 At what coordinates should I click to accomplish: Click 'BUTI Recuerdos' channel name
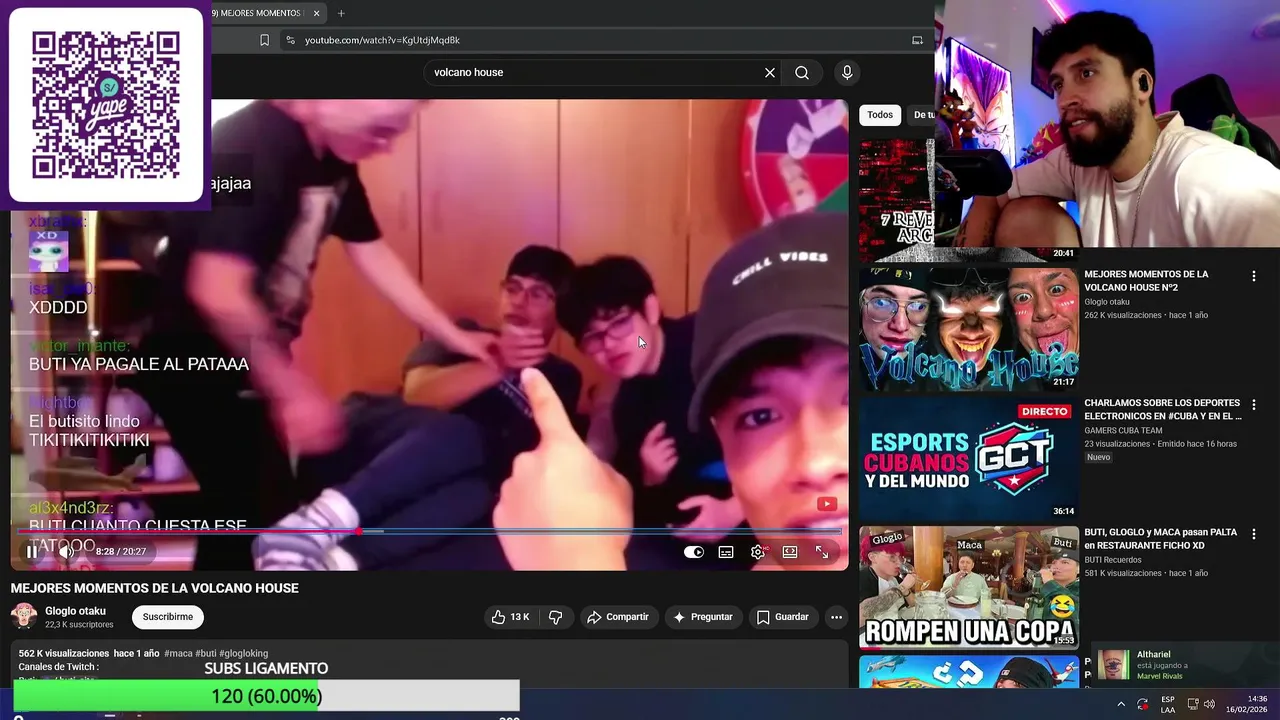pyautogui.click(x=1113, y=560)
